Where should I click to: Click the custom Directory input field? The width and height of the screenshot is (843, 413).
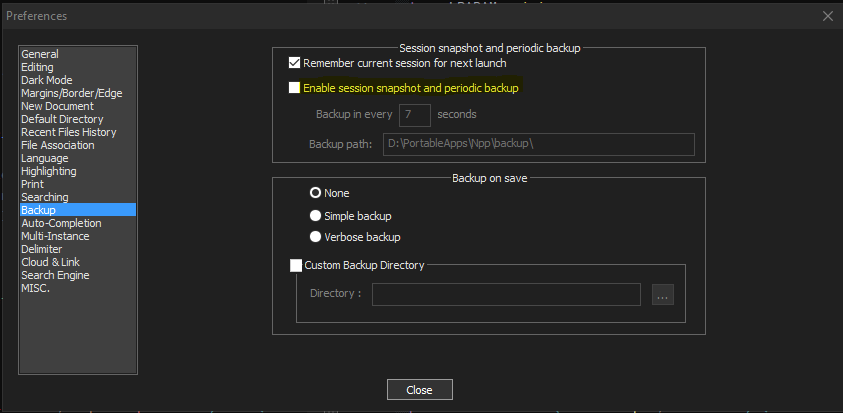click(506, 294)
